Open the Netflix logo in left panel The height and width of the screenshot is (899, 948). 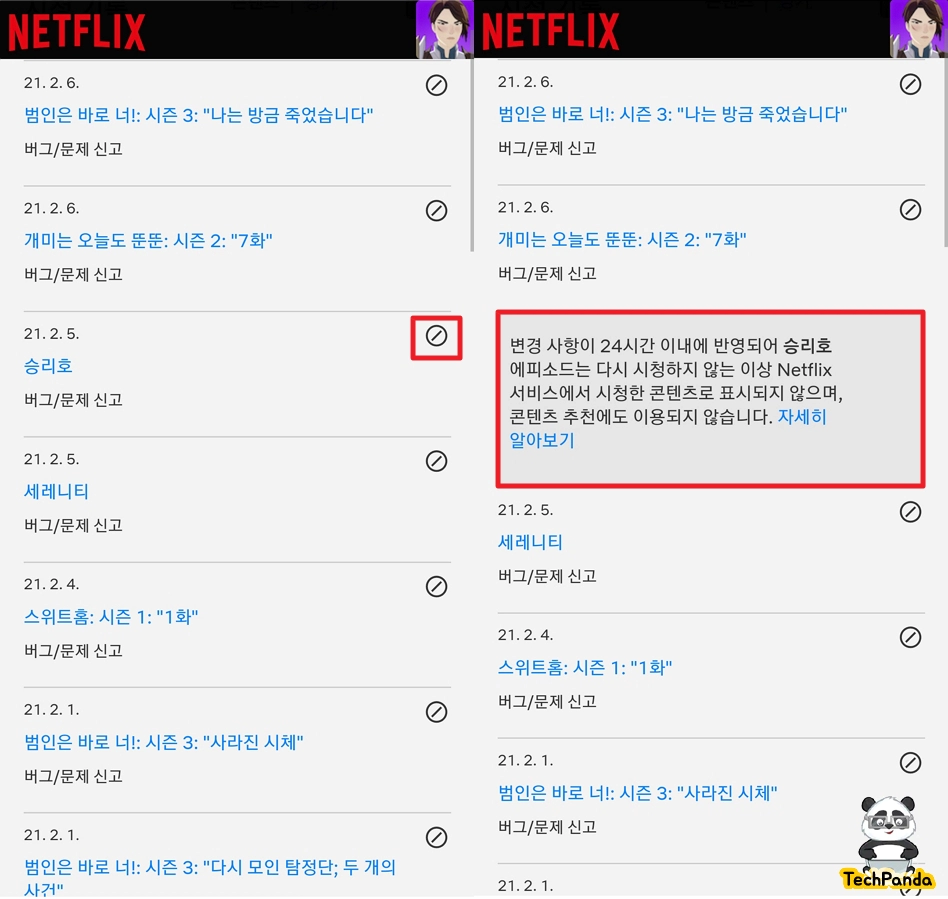(x=76, y=32)
